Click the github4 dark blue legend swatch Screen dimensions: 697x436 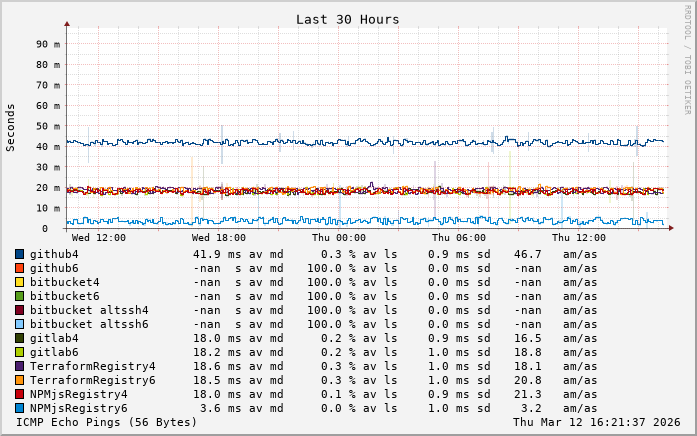tap(19, 255)
